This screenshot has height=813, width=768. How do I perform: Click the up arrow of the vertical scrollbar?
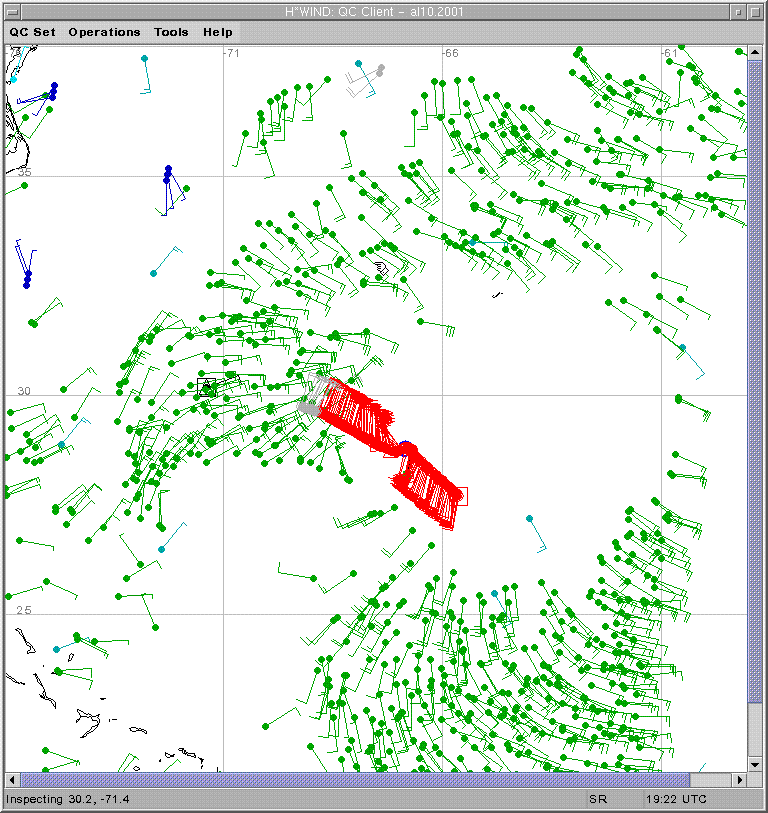[755, 52]
